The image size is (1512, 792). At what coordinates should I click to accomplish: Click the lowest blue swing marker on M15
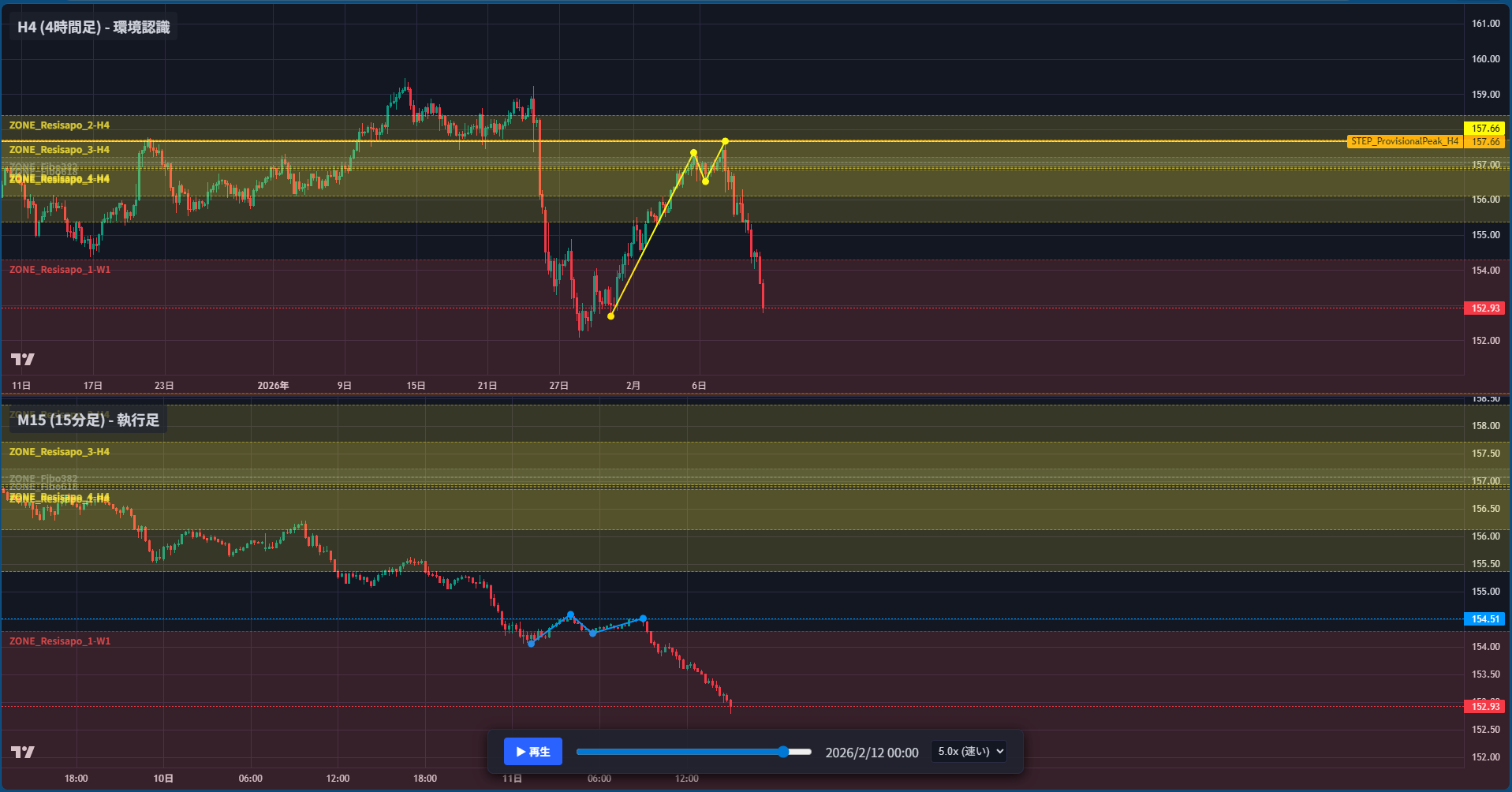[x=531, y=644]
